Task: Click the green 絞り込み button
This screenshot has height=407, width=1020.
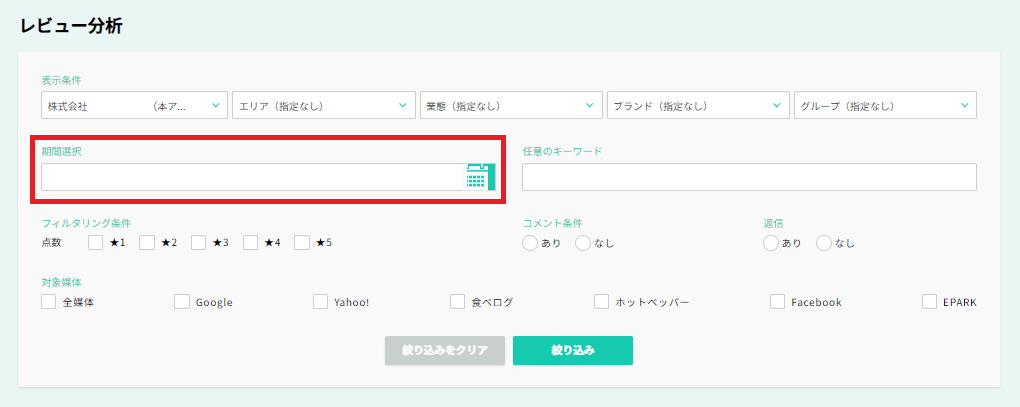Action: click(572, 350)
